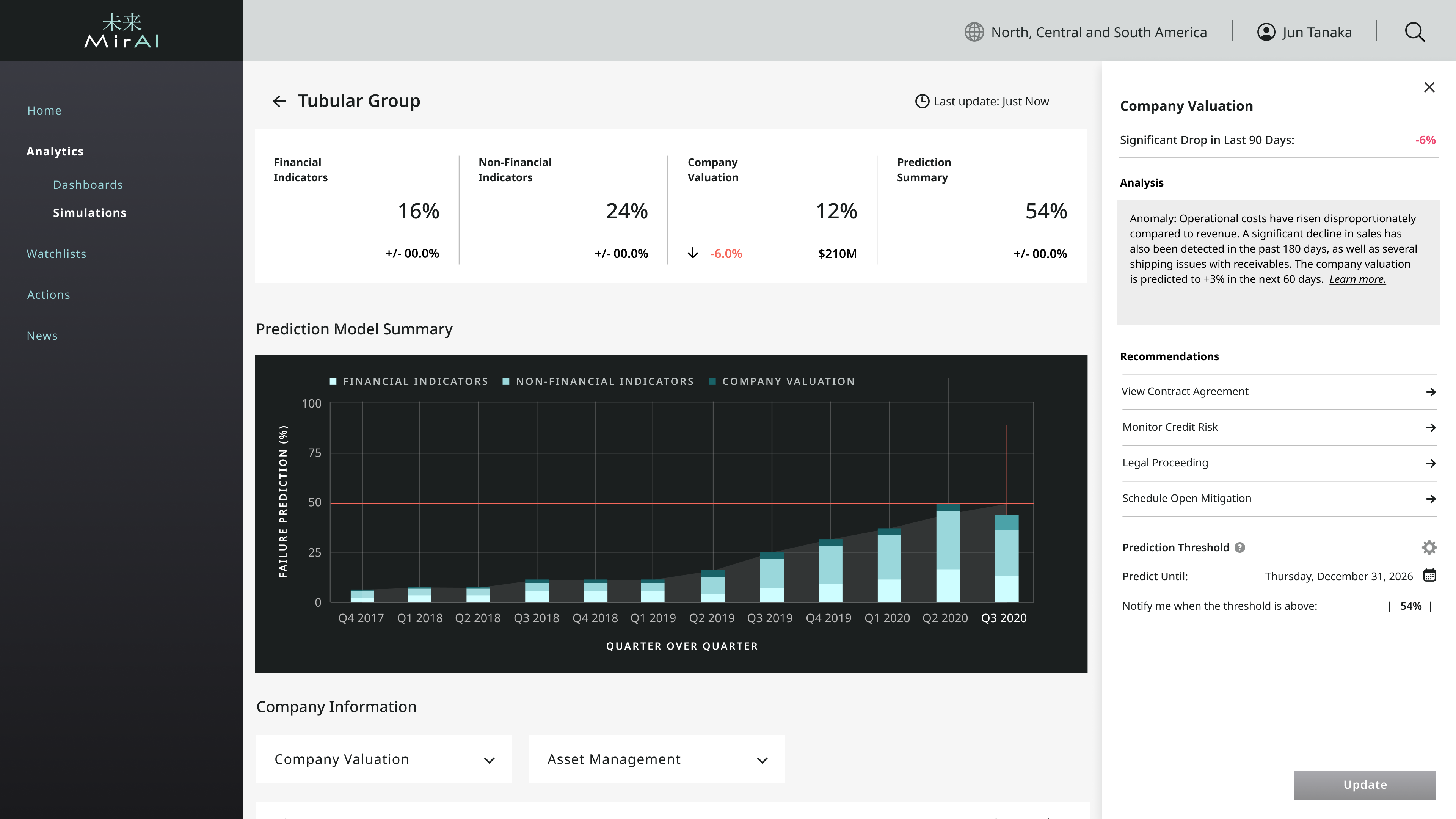Close the Company Valuation side panel
1456x819 pixels.
(x=1429, y=87)
